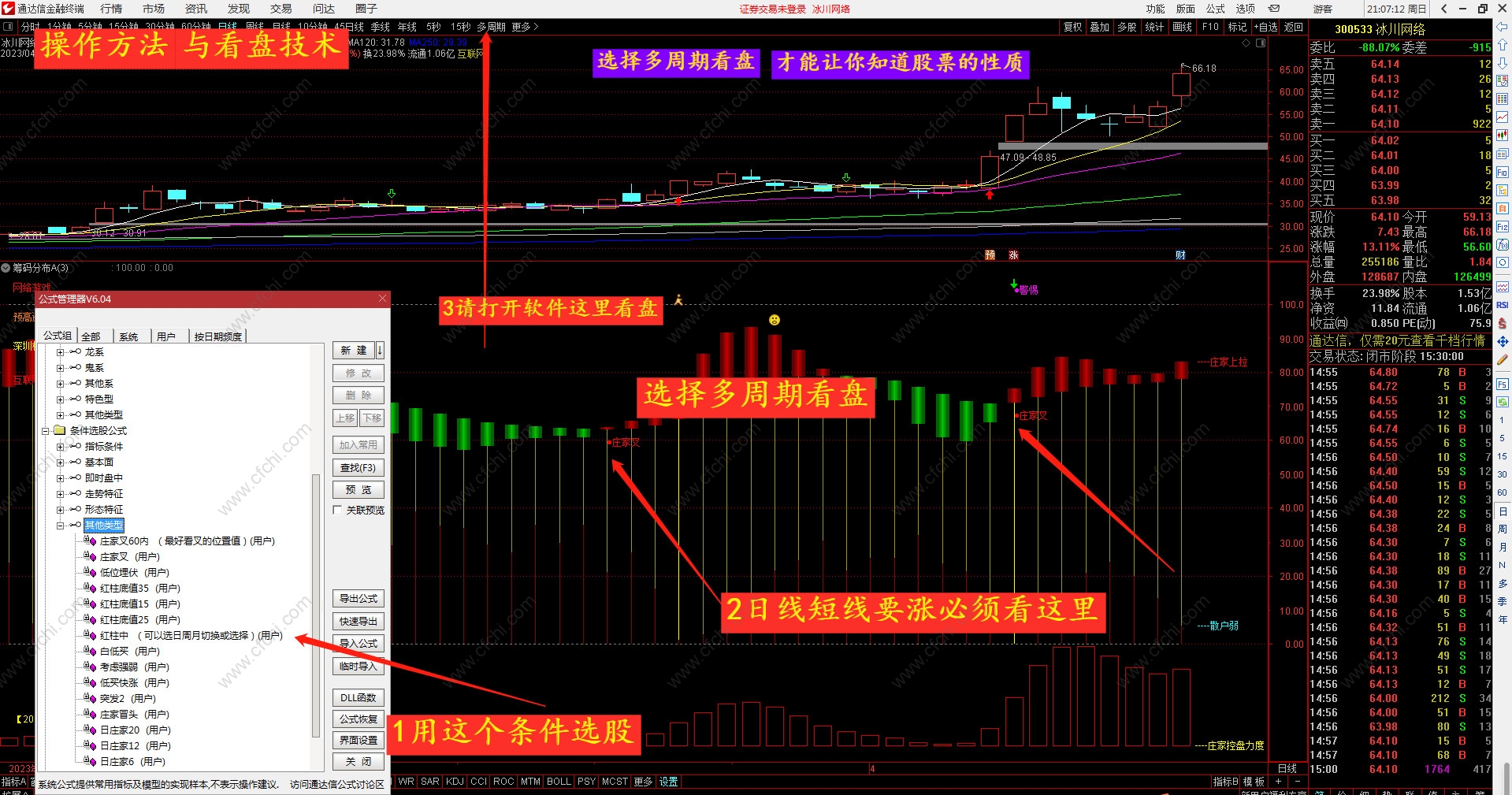The height and width of the screenshot is (795, 1512).
Task: Click the 查找(F3) button
Action: coord(358,467)
